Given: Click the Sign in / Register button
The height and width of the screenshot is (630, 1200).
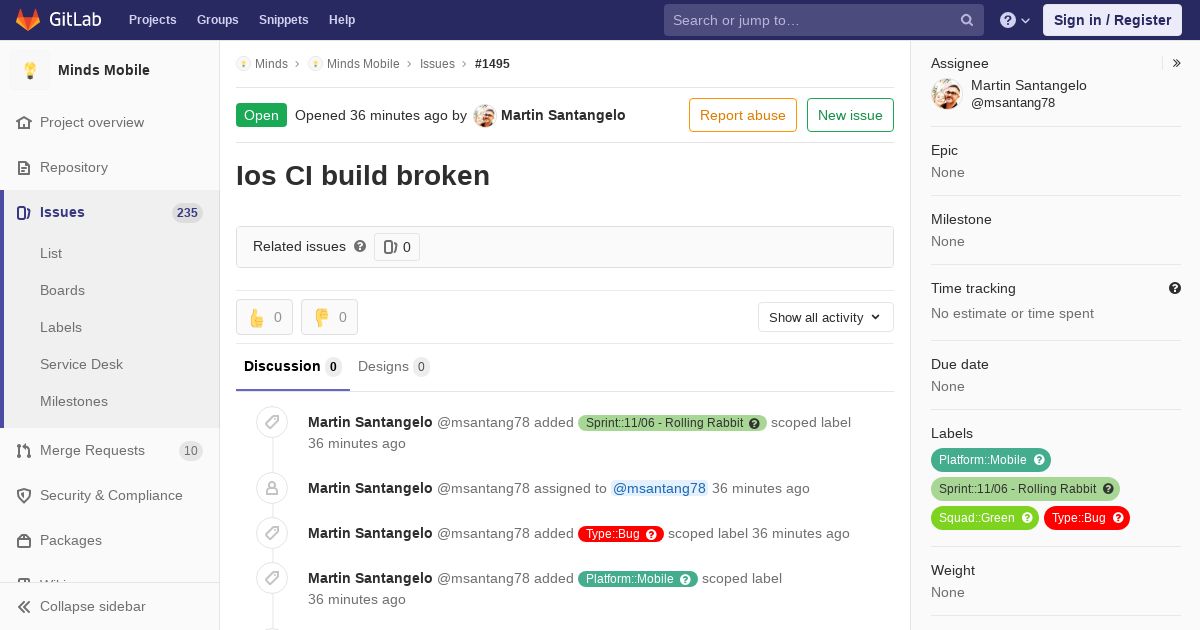Looking at the screenshot, I should pyautogui.click(x=1112, y=20).
